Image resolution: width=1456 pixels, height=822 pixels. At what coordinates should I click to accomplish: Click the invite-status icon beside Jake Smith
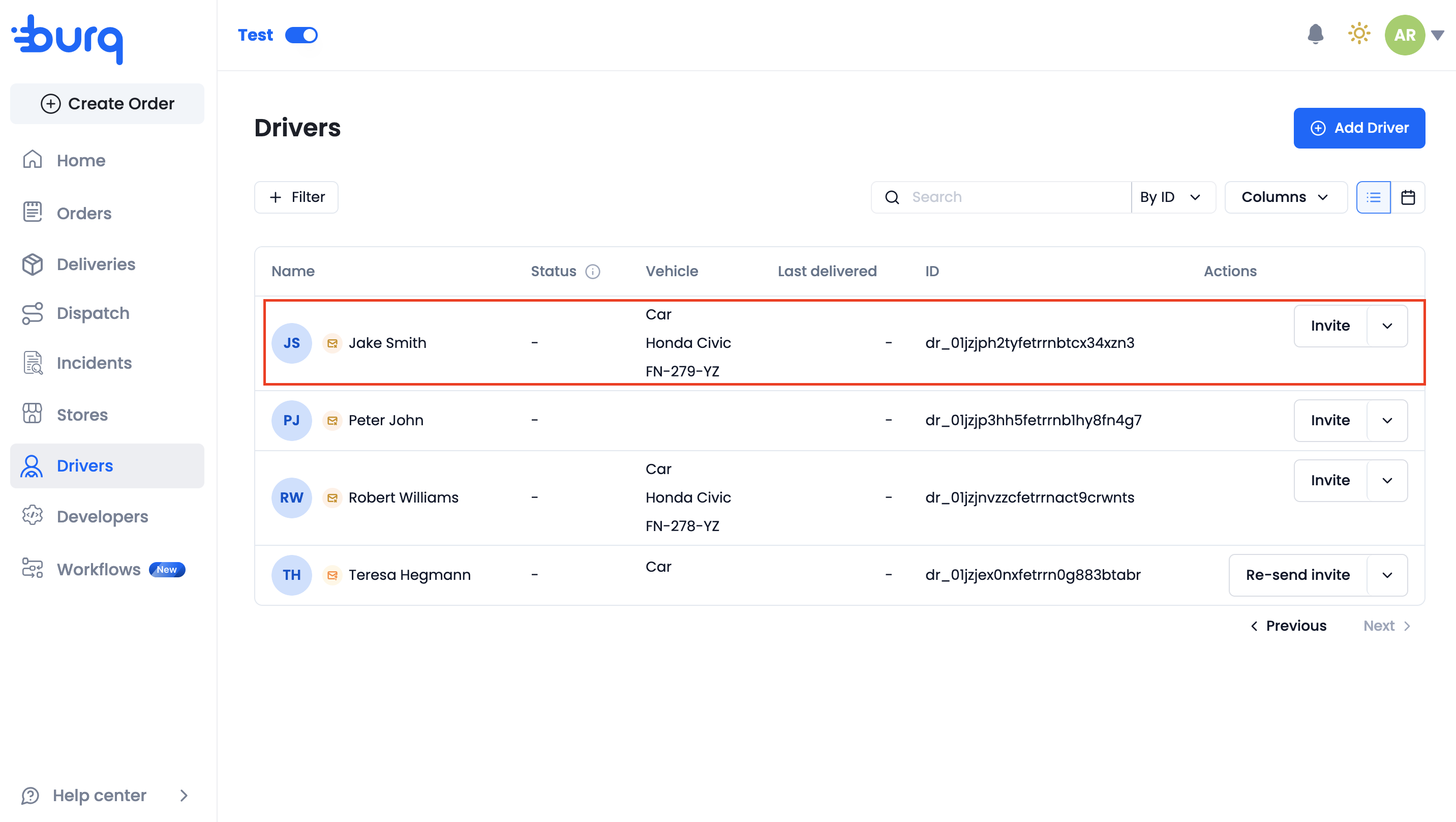tap(332, 343)
